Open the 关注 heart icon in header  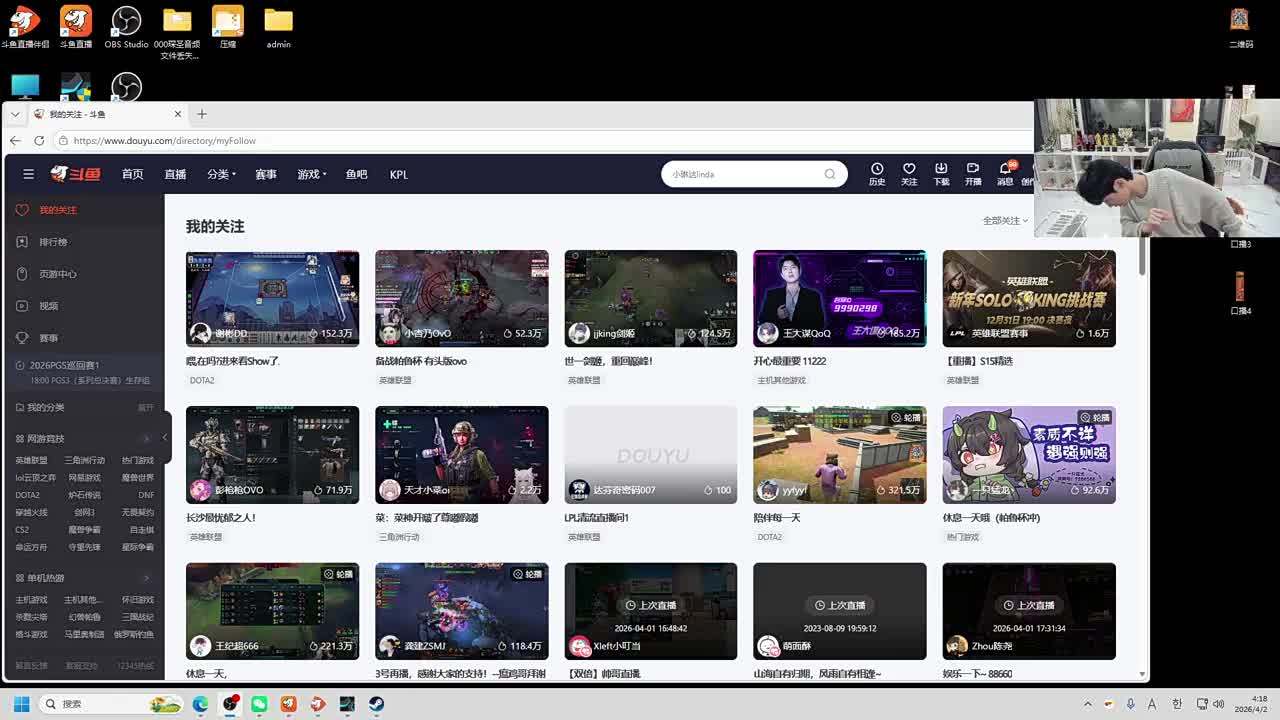point(909,169)
